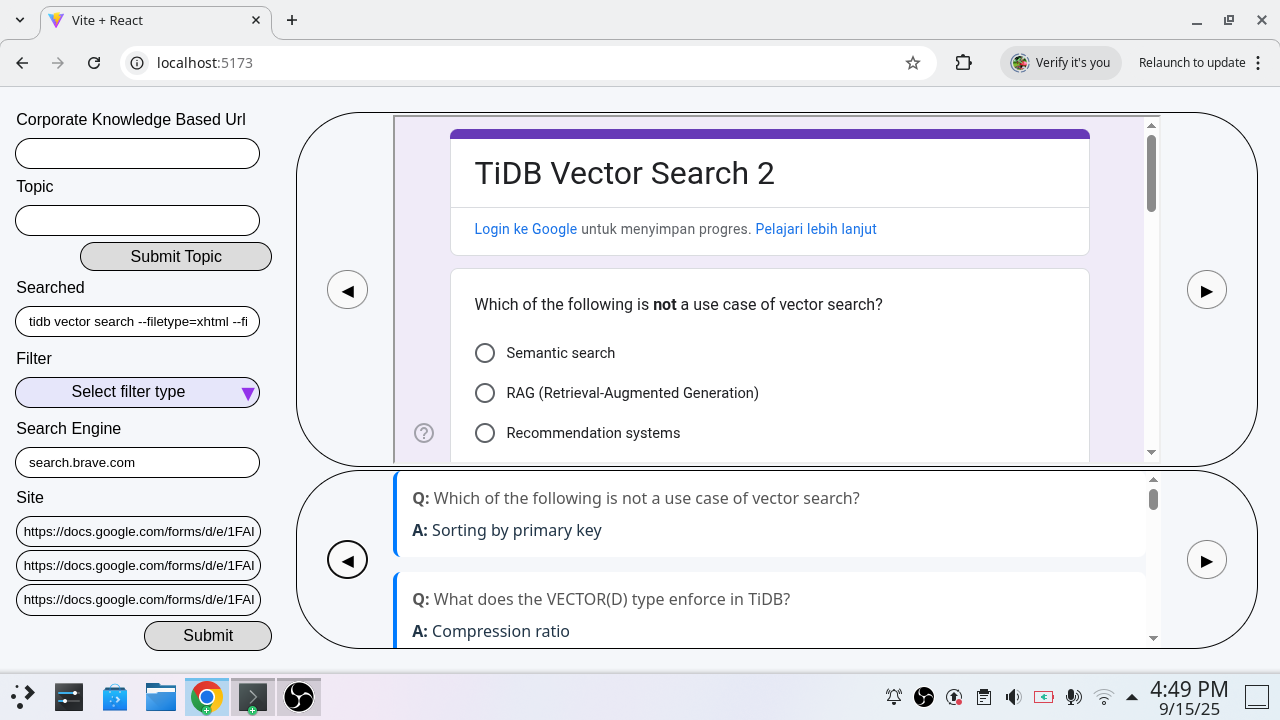The image size is (1280, 720).
Task: Open the Konsole terminal from taskbar
Action: click(x=253, y=697)
